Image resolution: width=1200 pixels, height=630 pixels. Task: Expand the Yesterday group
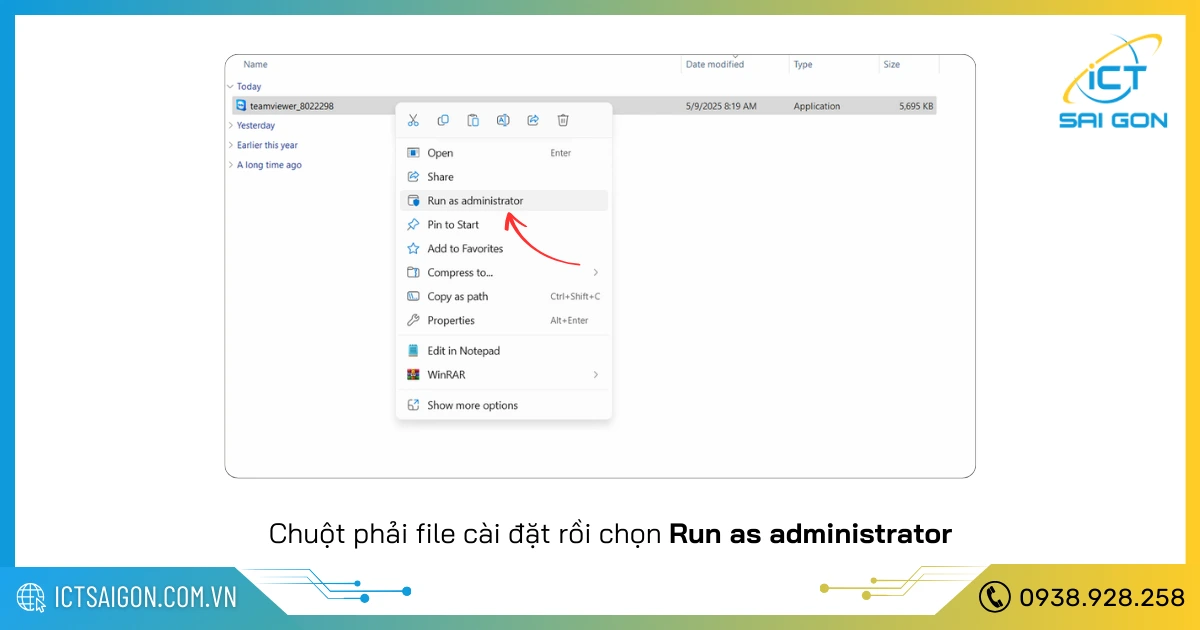pyautogui.click(x=231, y=126)
